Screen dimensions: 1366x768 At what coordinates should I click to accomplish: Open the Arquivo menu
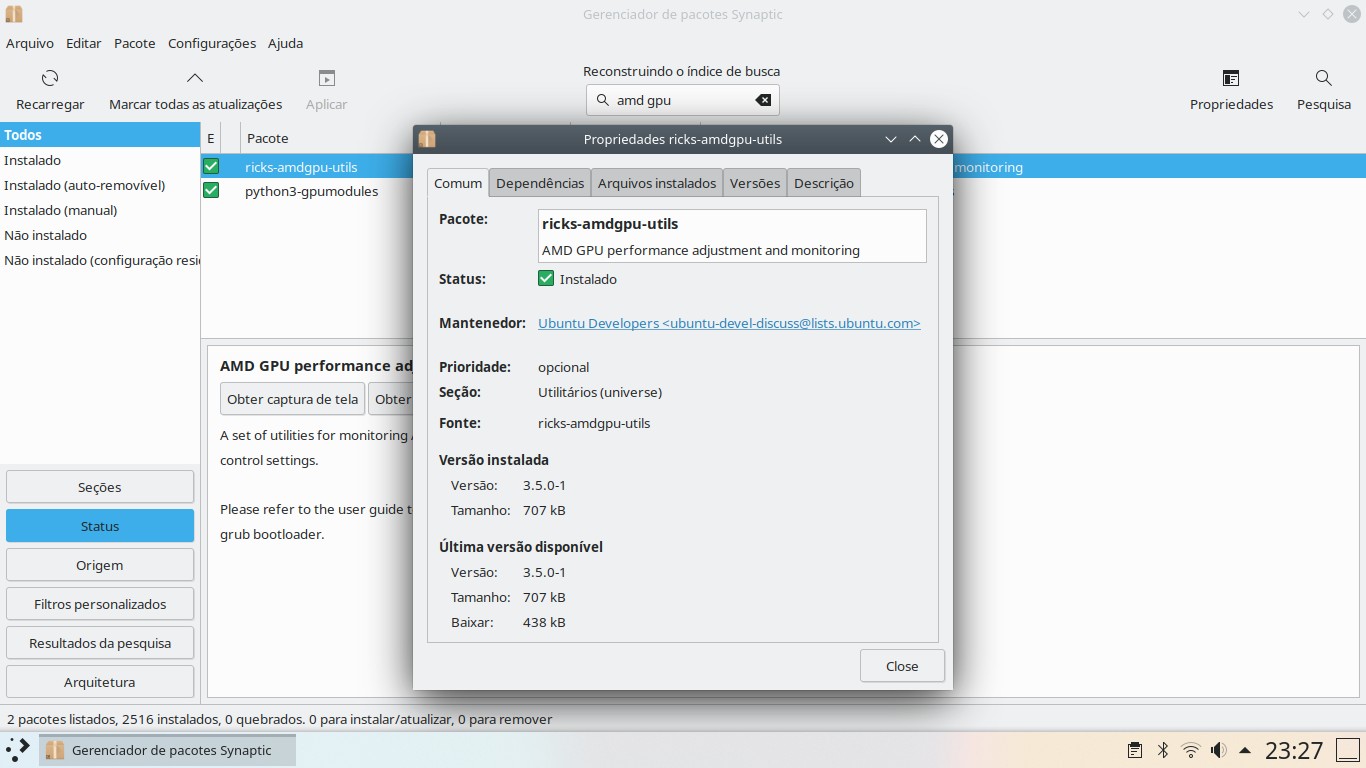[x=30, y=43]
